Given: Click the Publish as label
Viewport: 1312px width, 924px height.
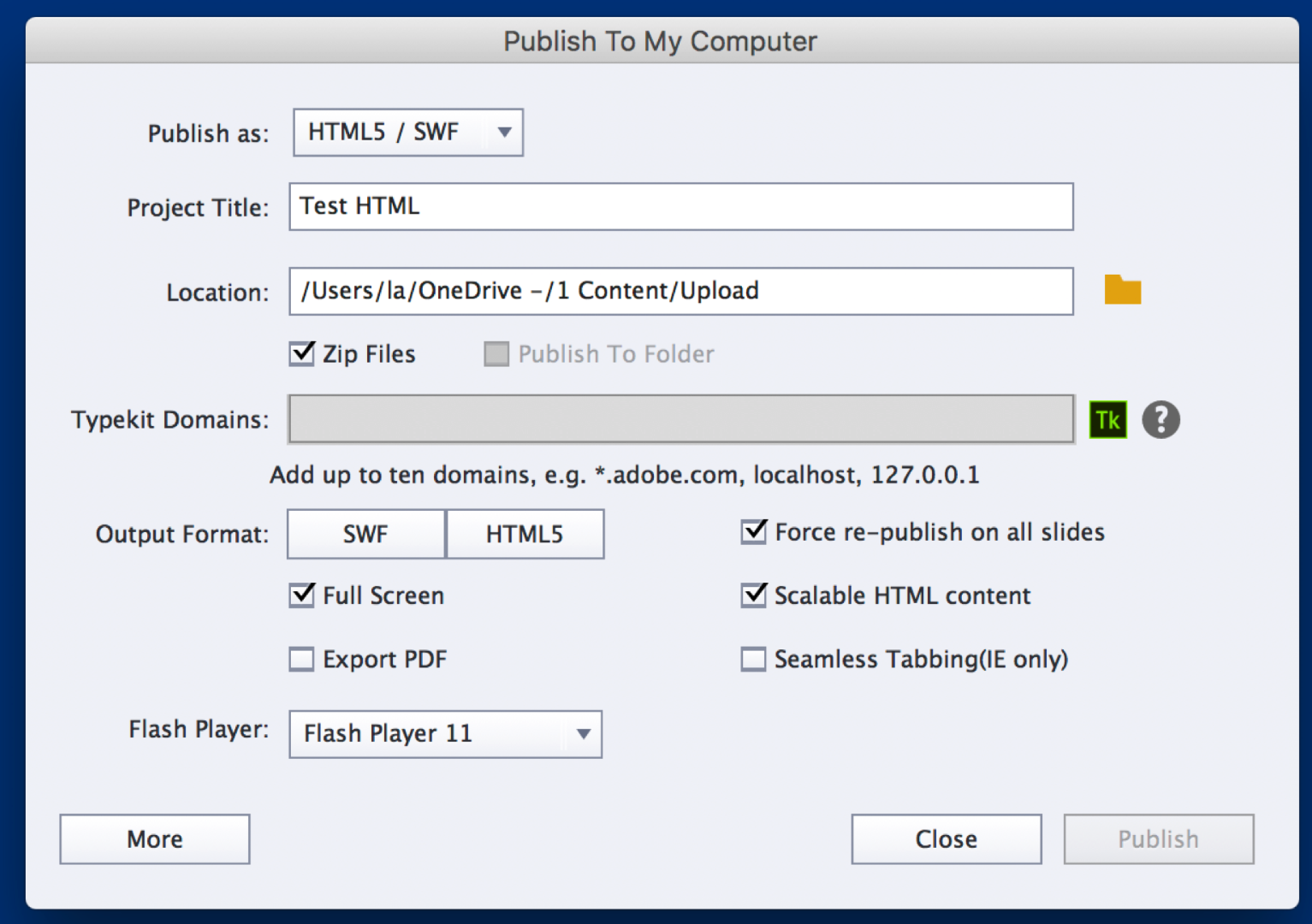Looking at the screenshot, I should pyautogui.click(x=208, y=133).
